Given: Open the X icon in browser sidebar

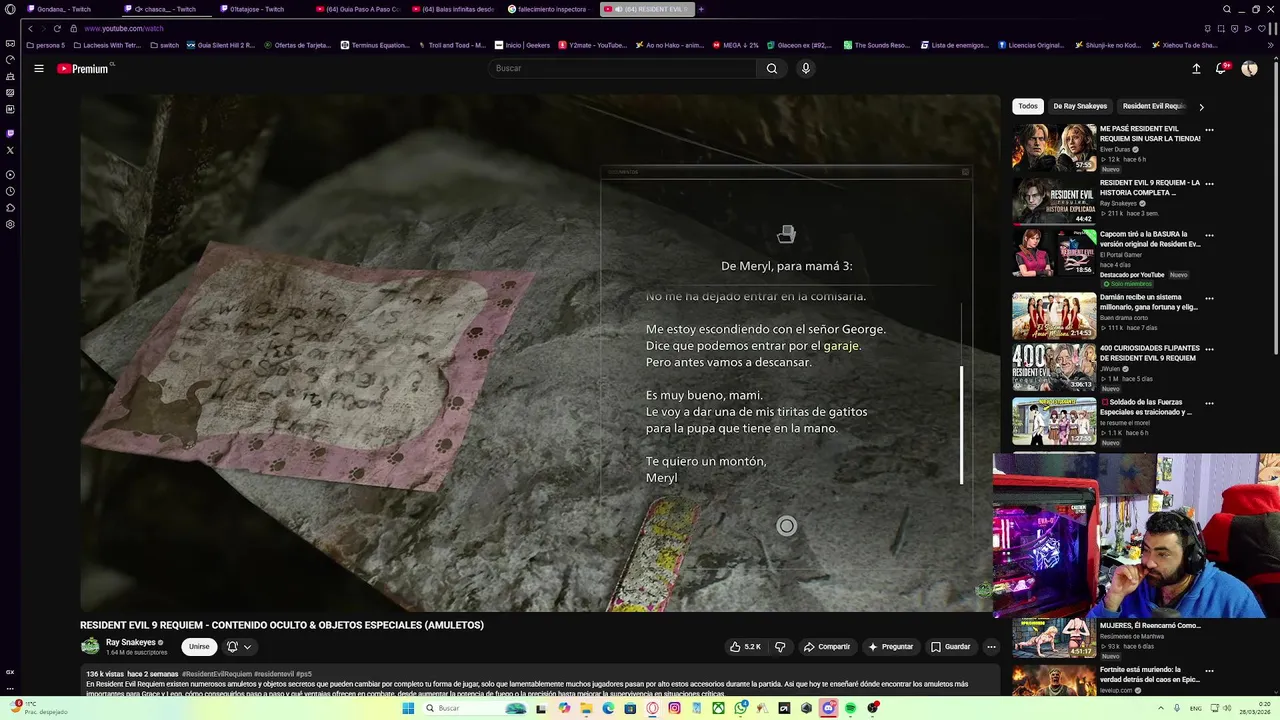Looking at the screenshot, I should [10, 150].
